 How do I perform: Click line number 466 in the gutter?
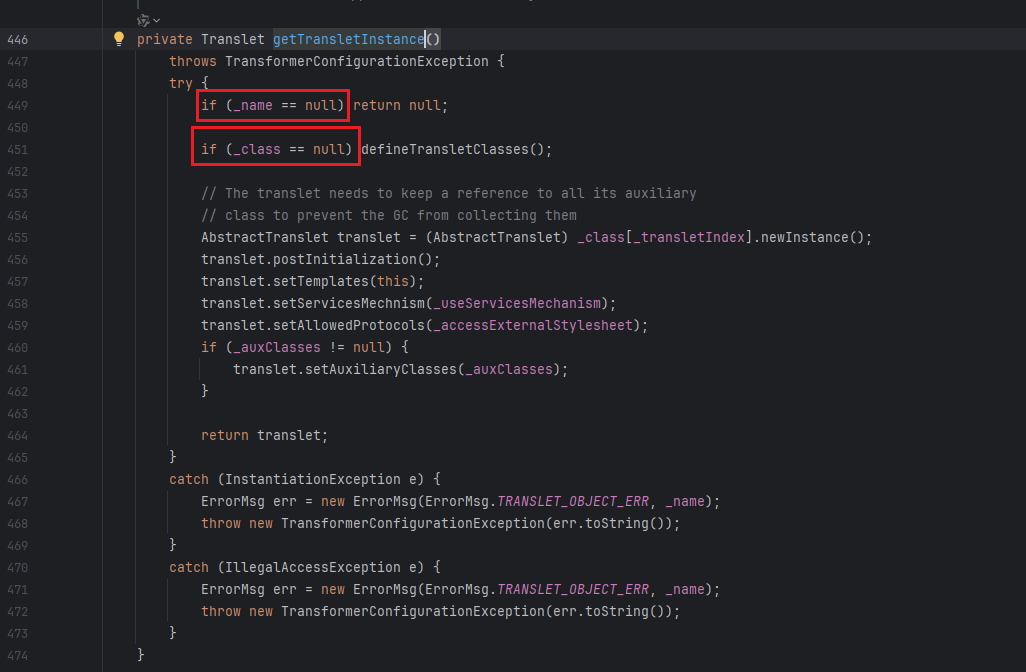coord(17,479)
